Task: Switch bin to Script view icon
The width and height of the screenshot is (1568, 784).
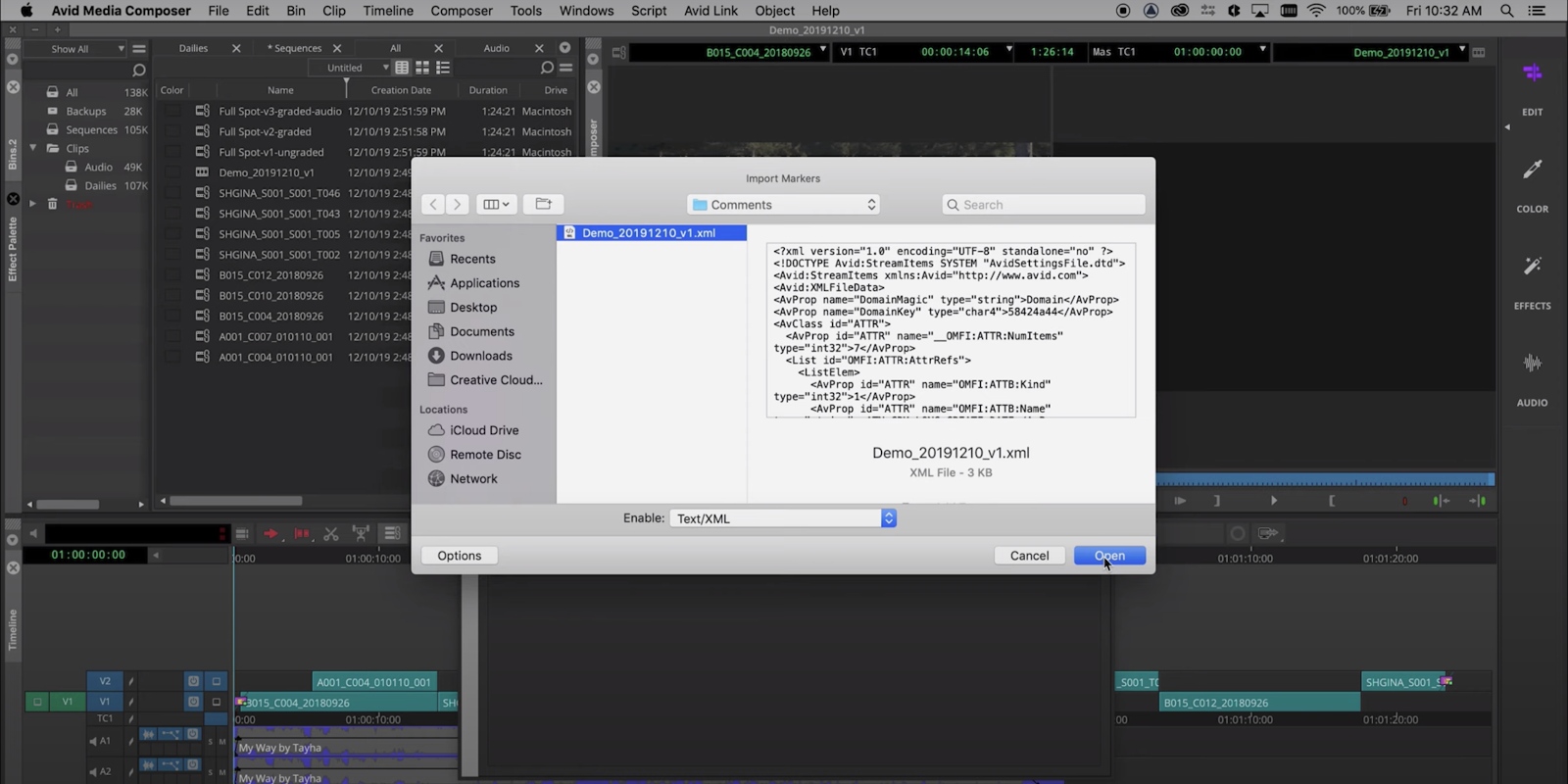Action: [443, 68]
